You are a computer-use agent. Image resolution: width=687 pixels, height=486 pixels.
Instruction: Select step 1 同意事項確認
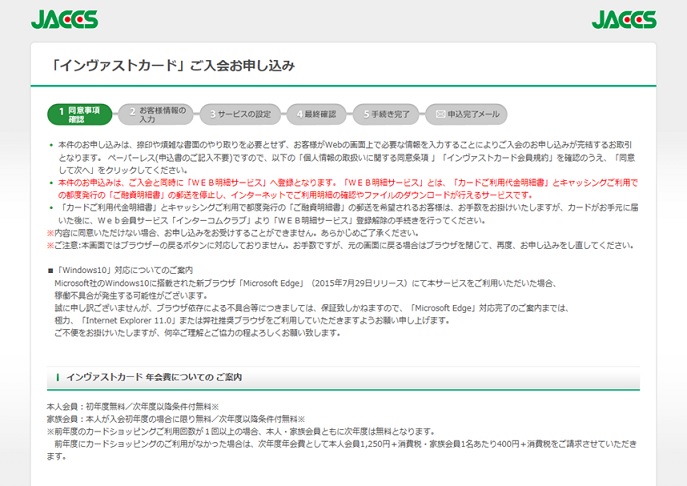pos(80,114)
